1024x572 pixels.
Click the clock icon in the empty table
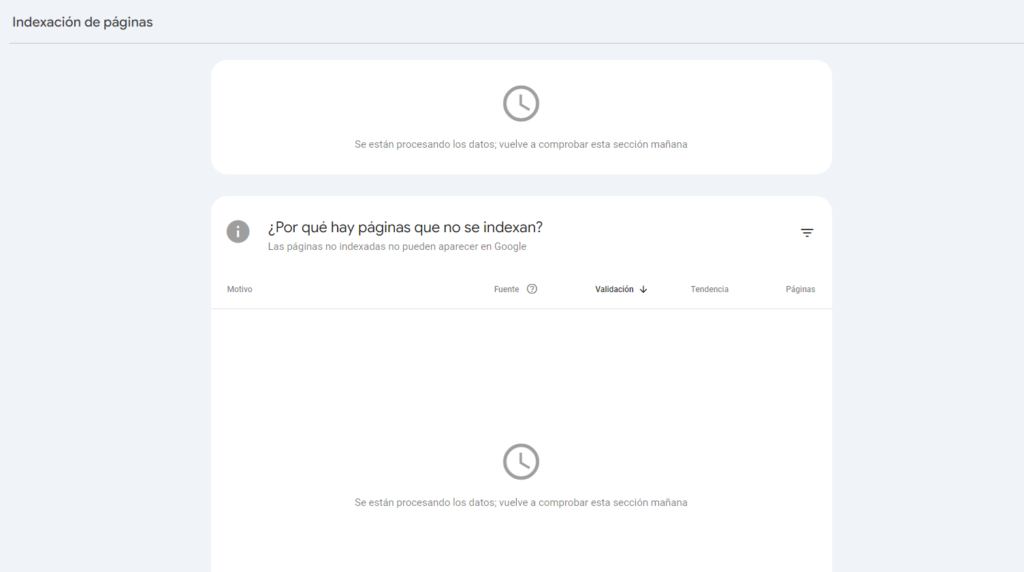[x=521, y=461]
